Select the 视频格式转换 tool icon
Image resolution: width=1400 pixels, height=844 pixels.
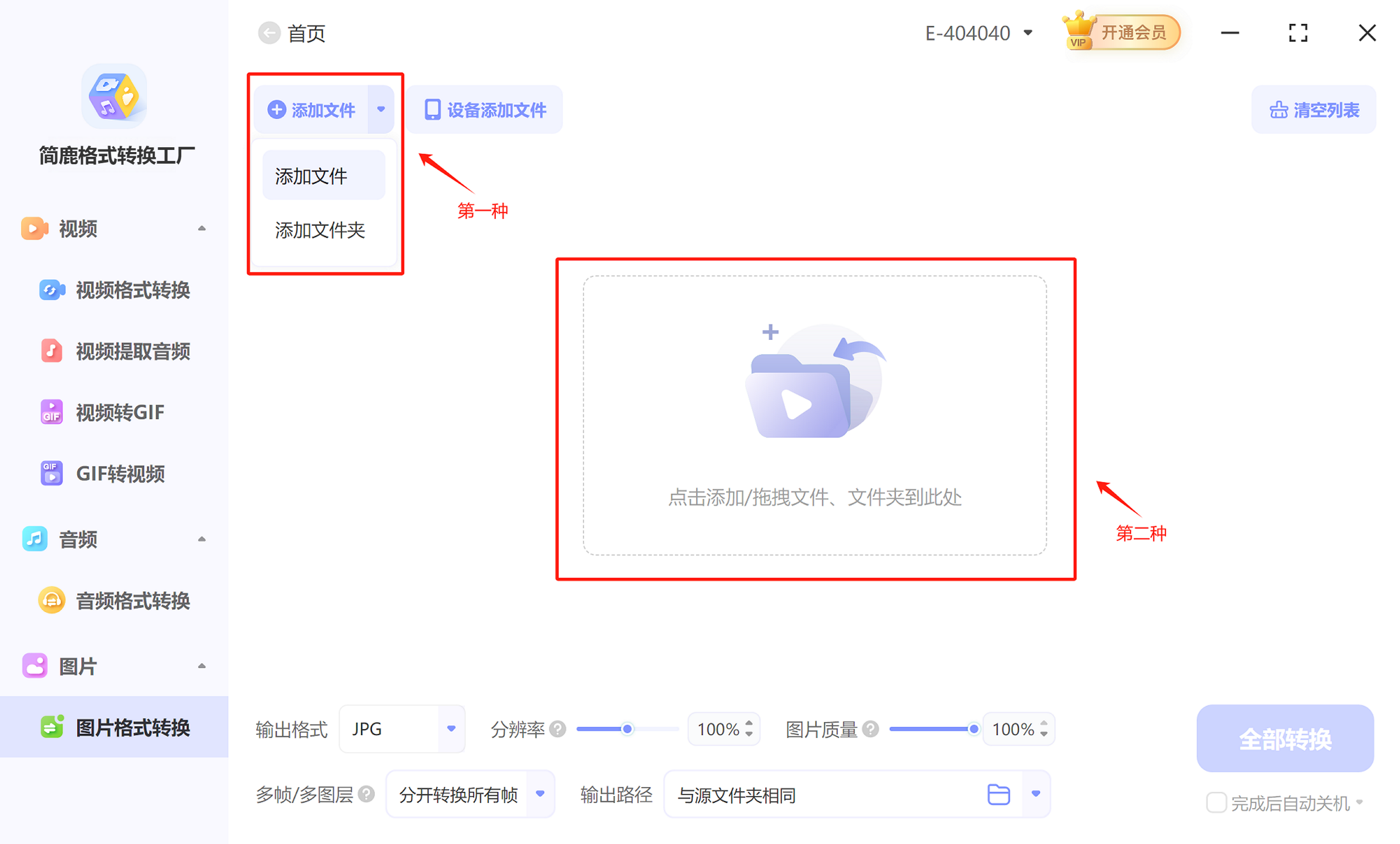coord(52,290)
